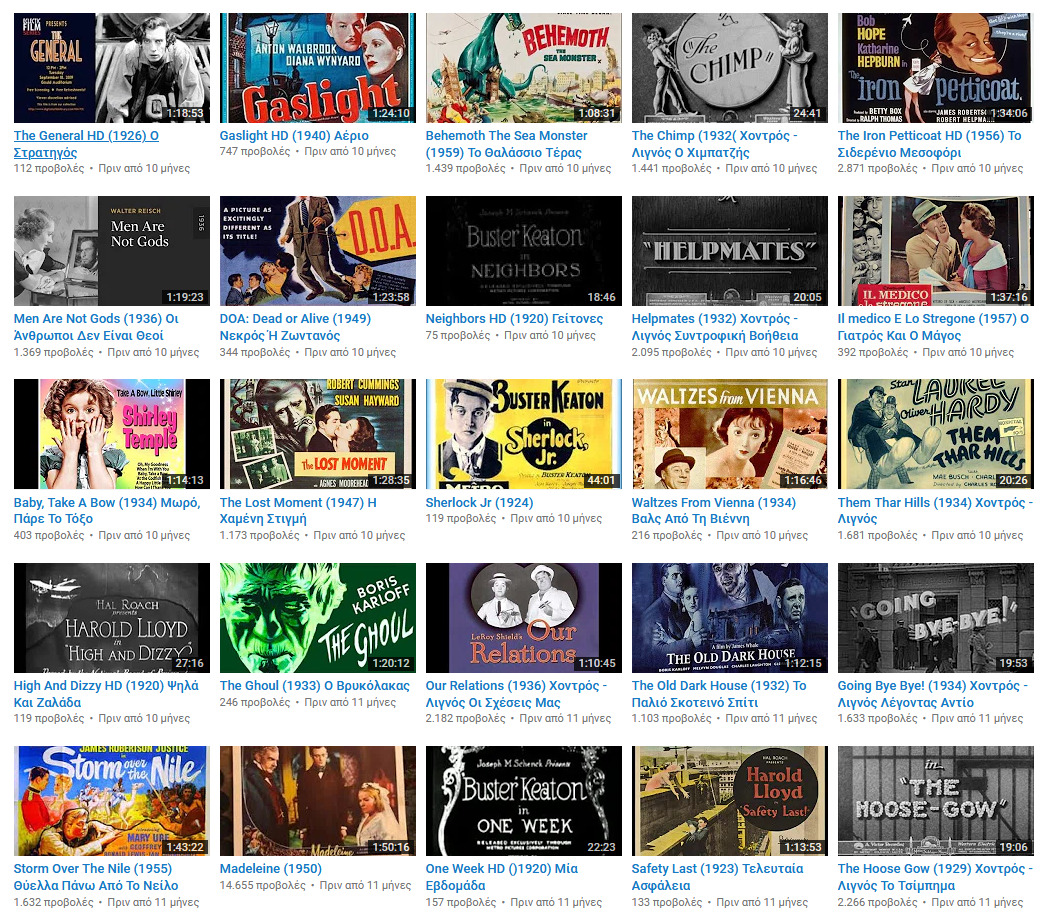Click Neighbors HD (1920) title link
This screenshot has width=1054, height=916.
(x=514, y=319)
